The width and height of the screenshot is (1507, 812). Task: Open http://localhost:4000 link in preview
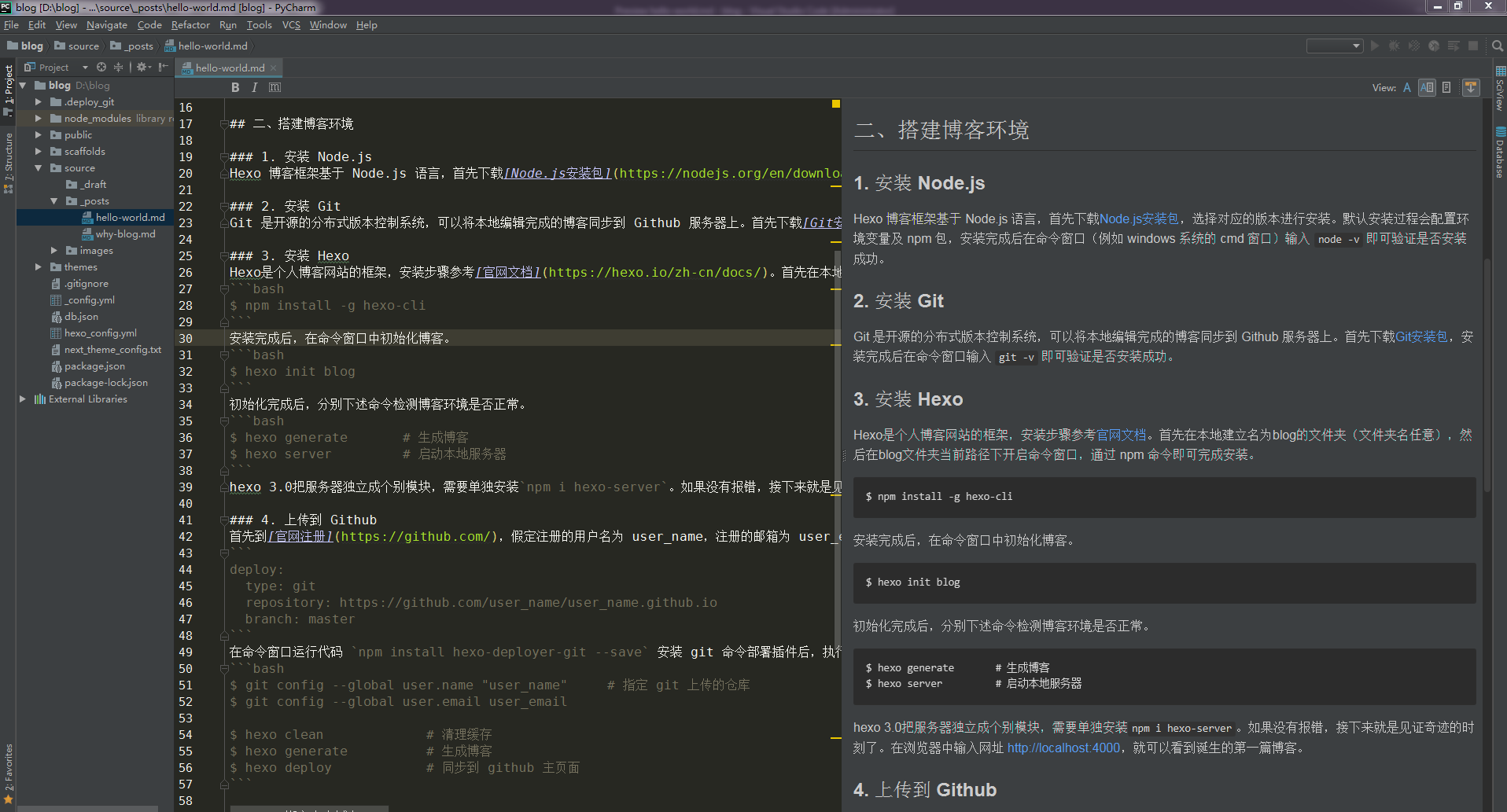click(1063, 748)
